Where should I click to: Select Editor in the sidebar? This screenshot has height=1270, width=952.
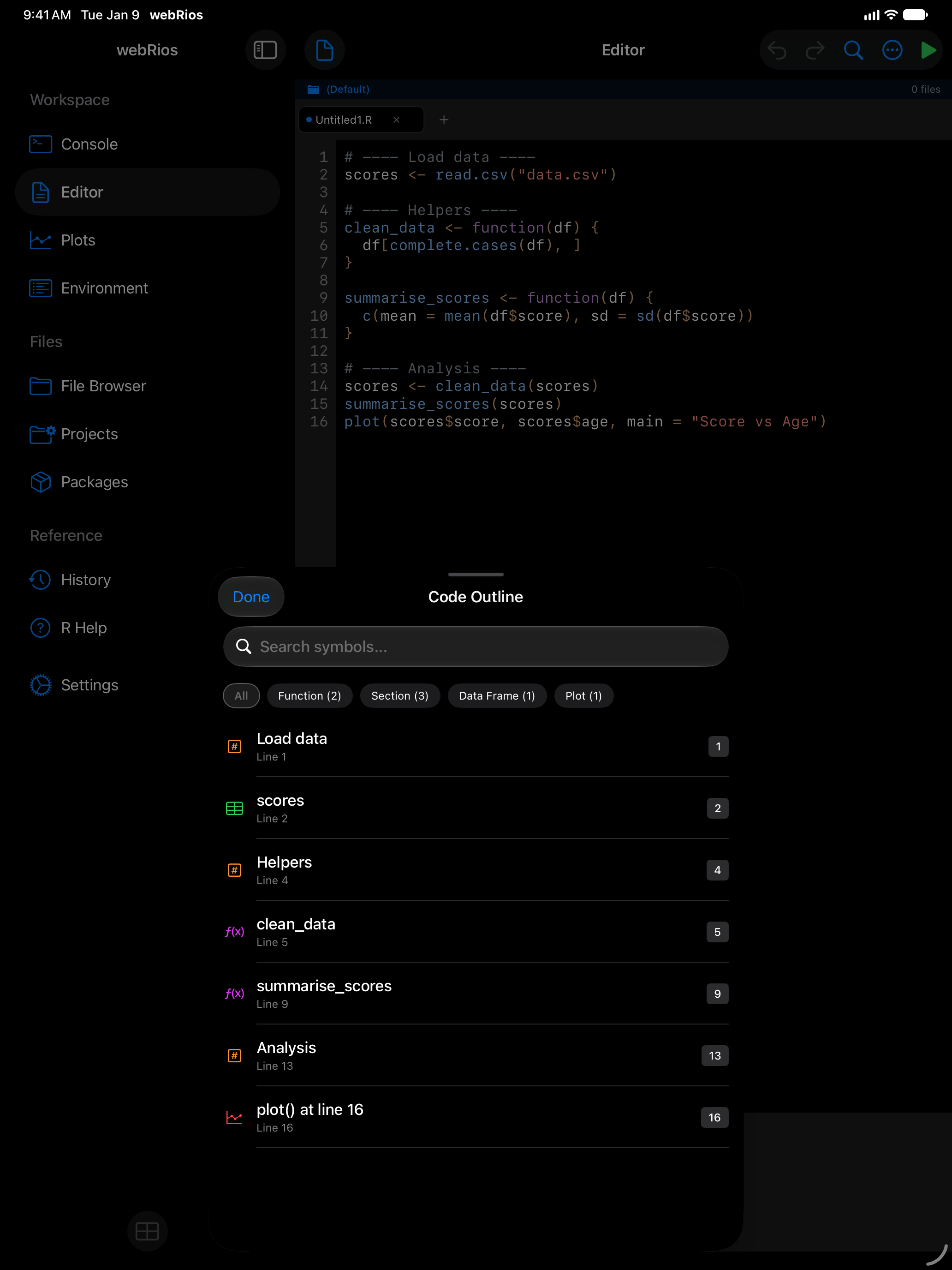(x=148, y=192)
